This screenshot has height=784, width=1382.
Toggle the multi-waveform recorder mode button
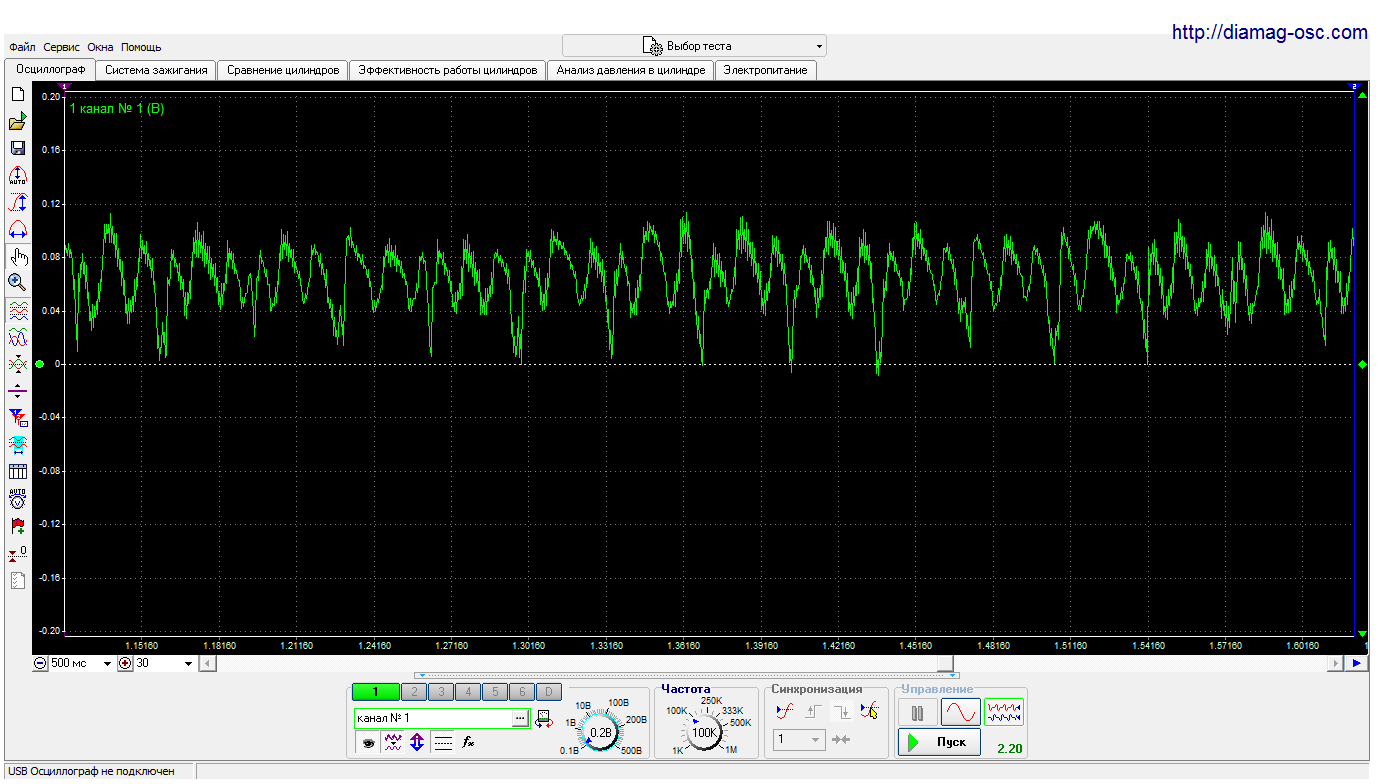[x=1004, y=712]
